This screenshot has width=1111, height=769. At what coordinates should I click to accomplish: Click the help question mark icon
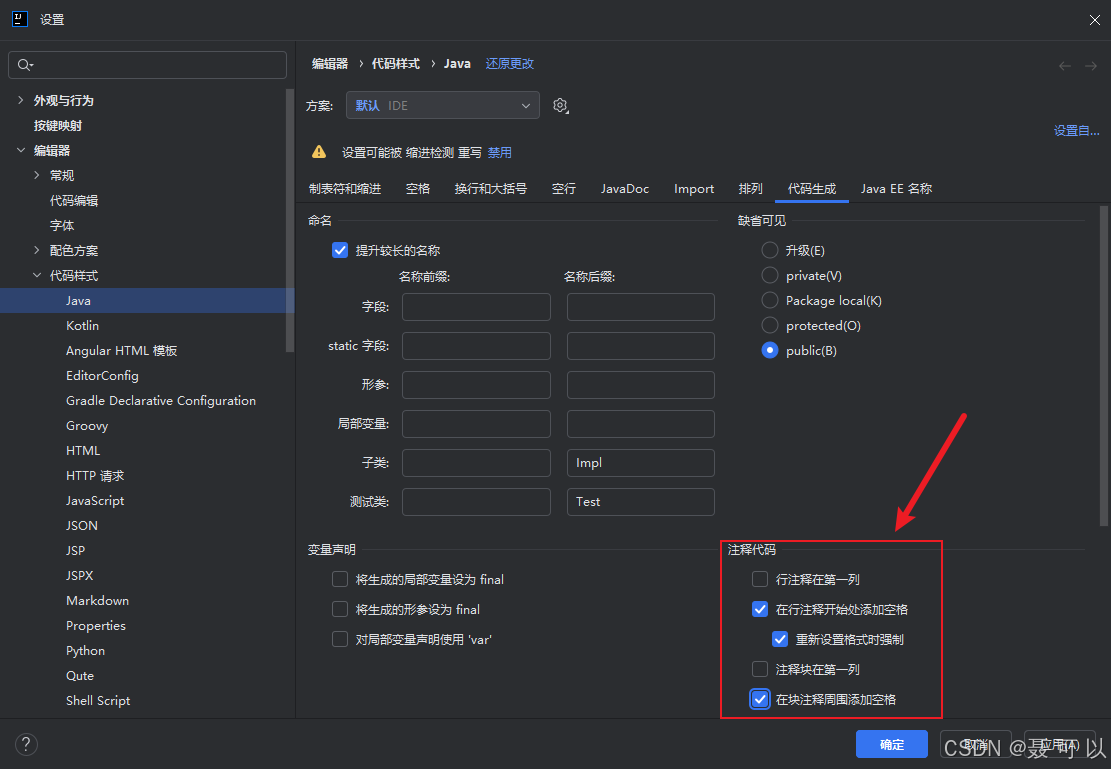[26, 744]
